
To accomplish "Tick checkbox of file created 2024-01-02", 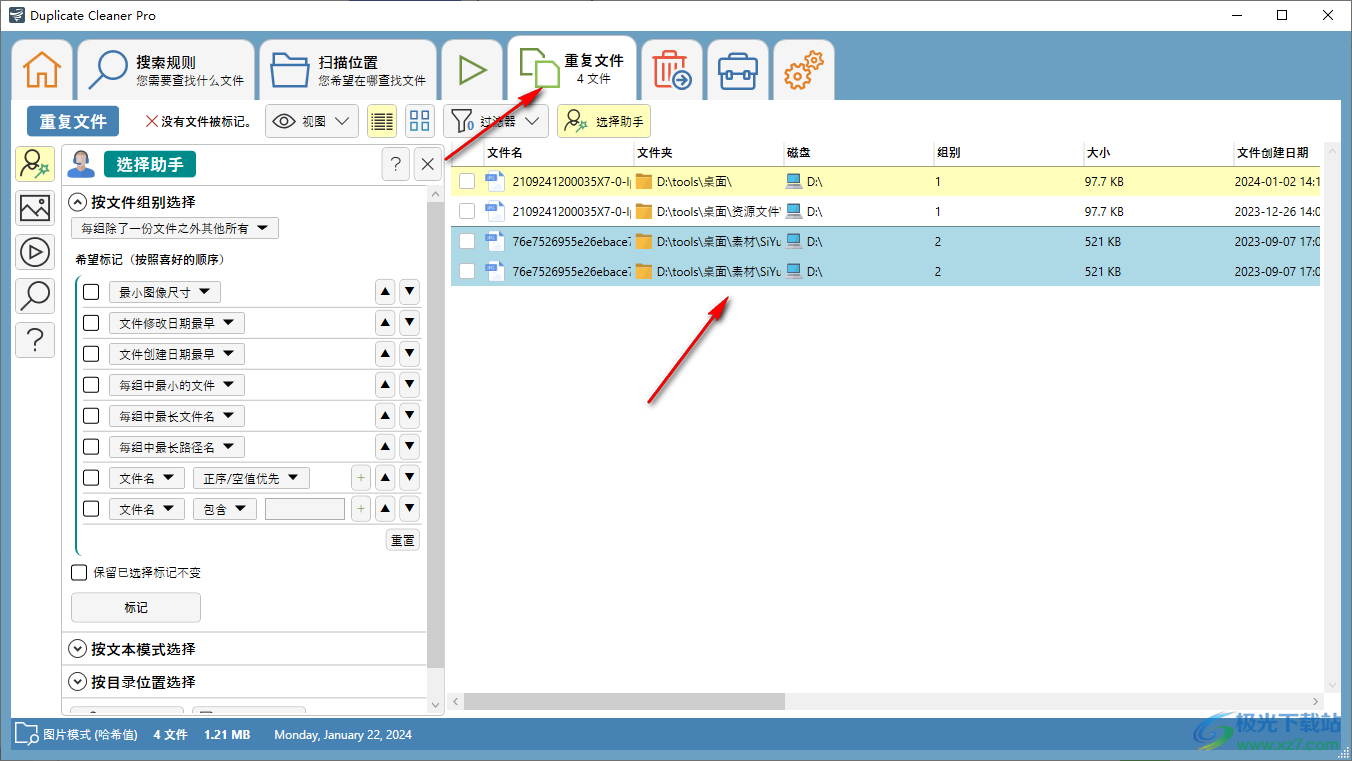I will click(x=467, y=181).
